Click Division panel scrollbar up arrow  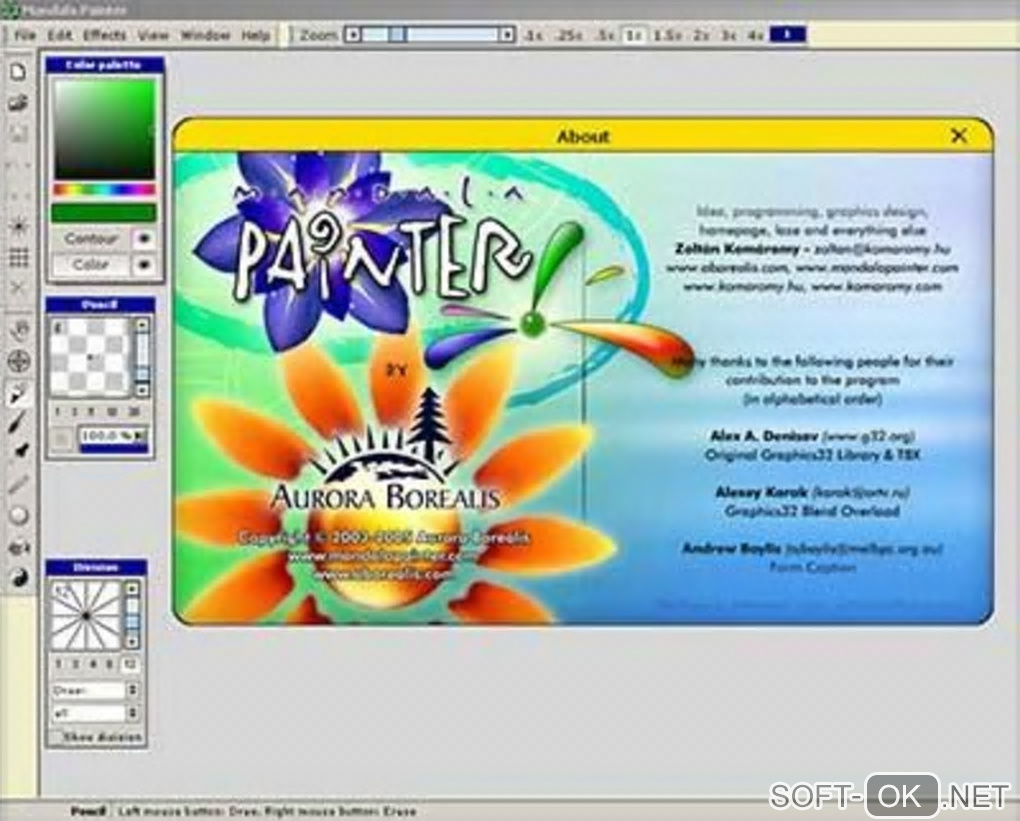click(x=132, y=589)
